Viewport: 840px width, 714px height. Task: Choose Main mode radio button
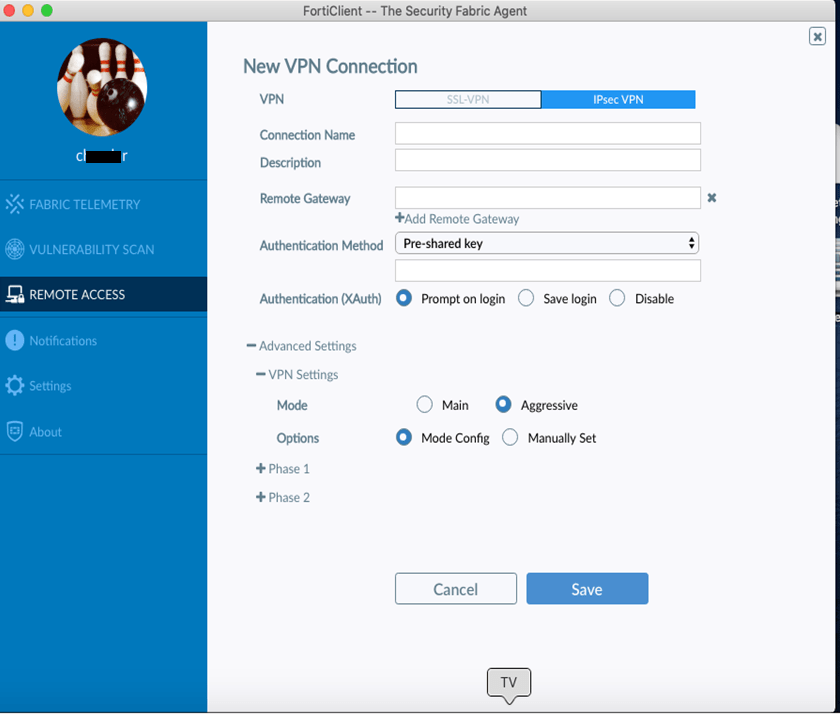[424, 404]
